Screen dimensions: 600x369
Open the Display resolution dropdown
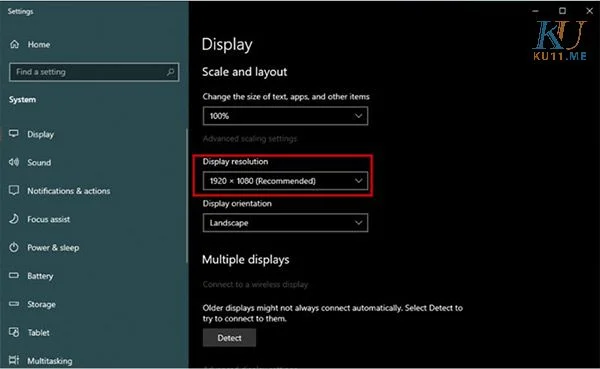[x=285, y=181]
